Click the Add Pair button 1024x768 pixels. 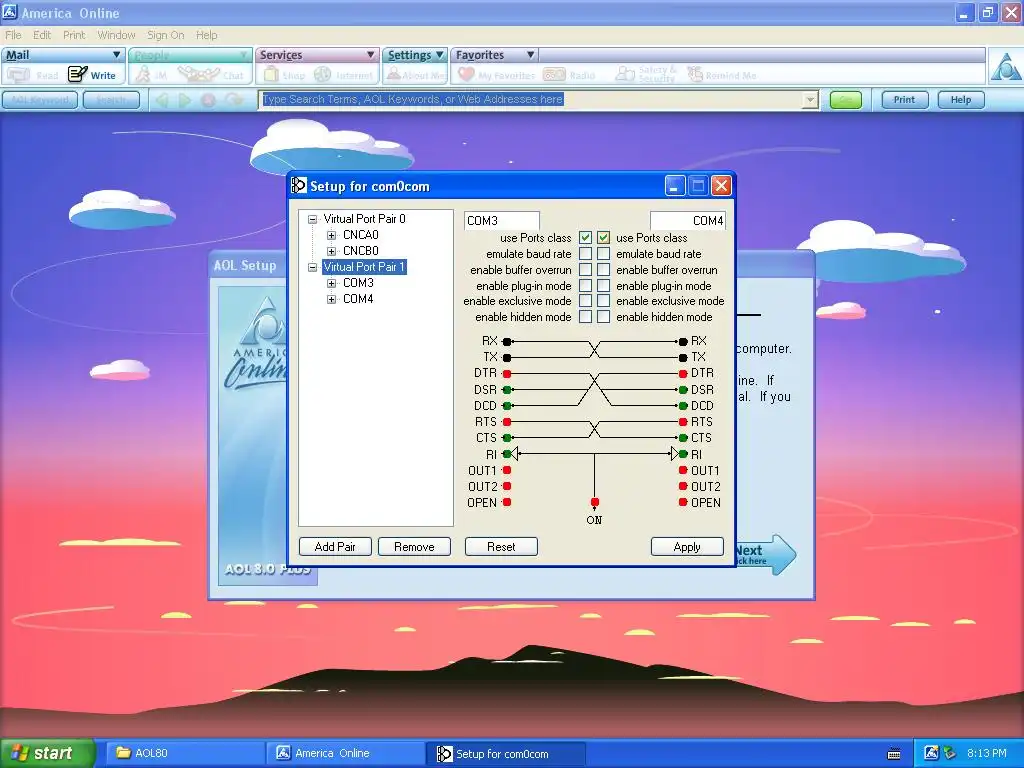[x=335, y=547]
